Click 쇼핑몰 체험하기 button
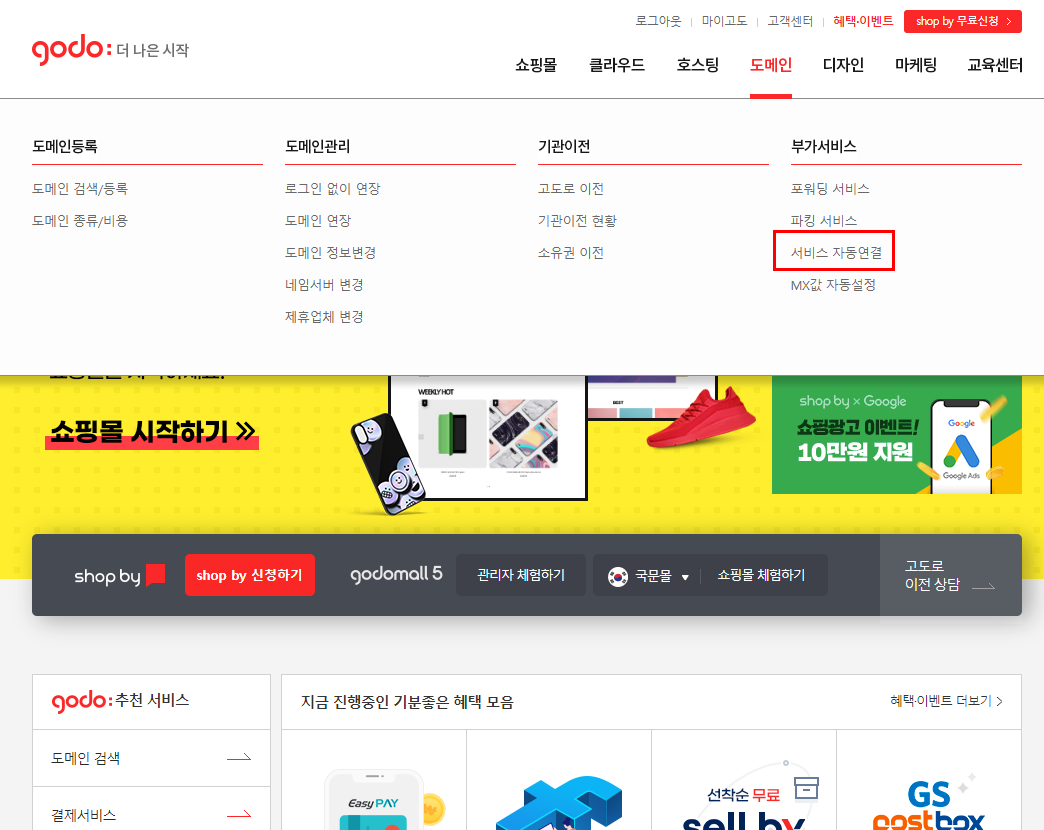Screen dimensions: 1044x830 pyautogui.click(x=761, y=575)
